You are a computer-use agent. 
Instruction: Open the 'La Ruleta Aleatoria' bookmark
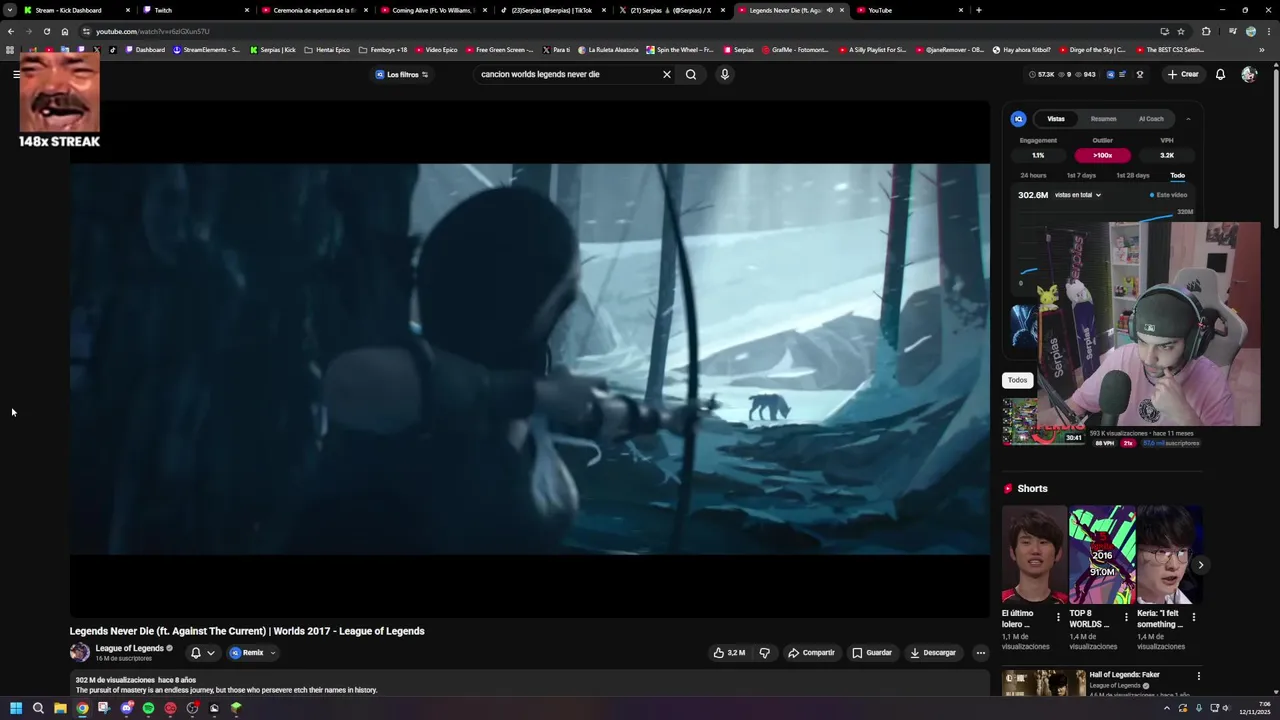(607, 49)
